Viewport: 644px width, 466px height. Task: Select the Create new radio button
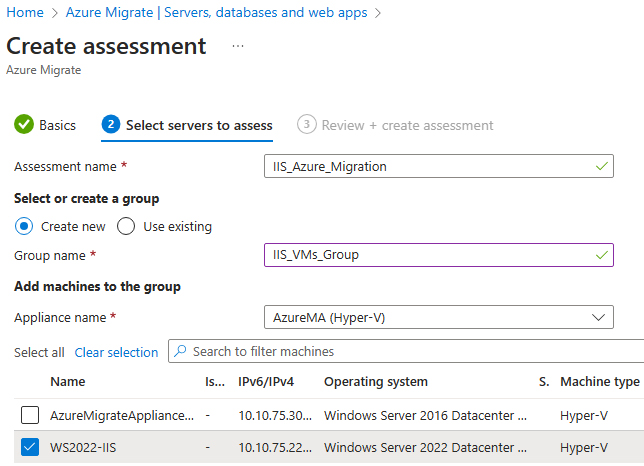[24, 226]
